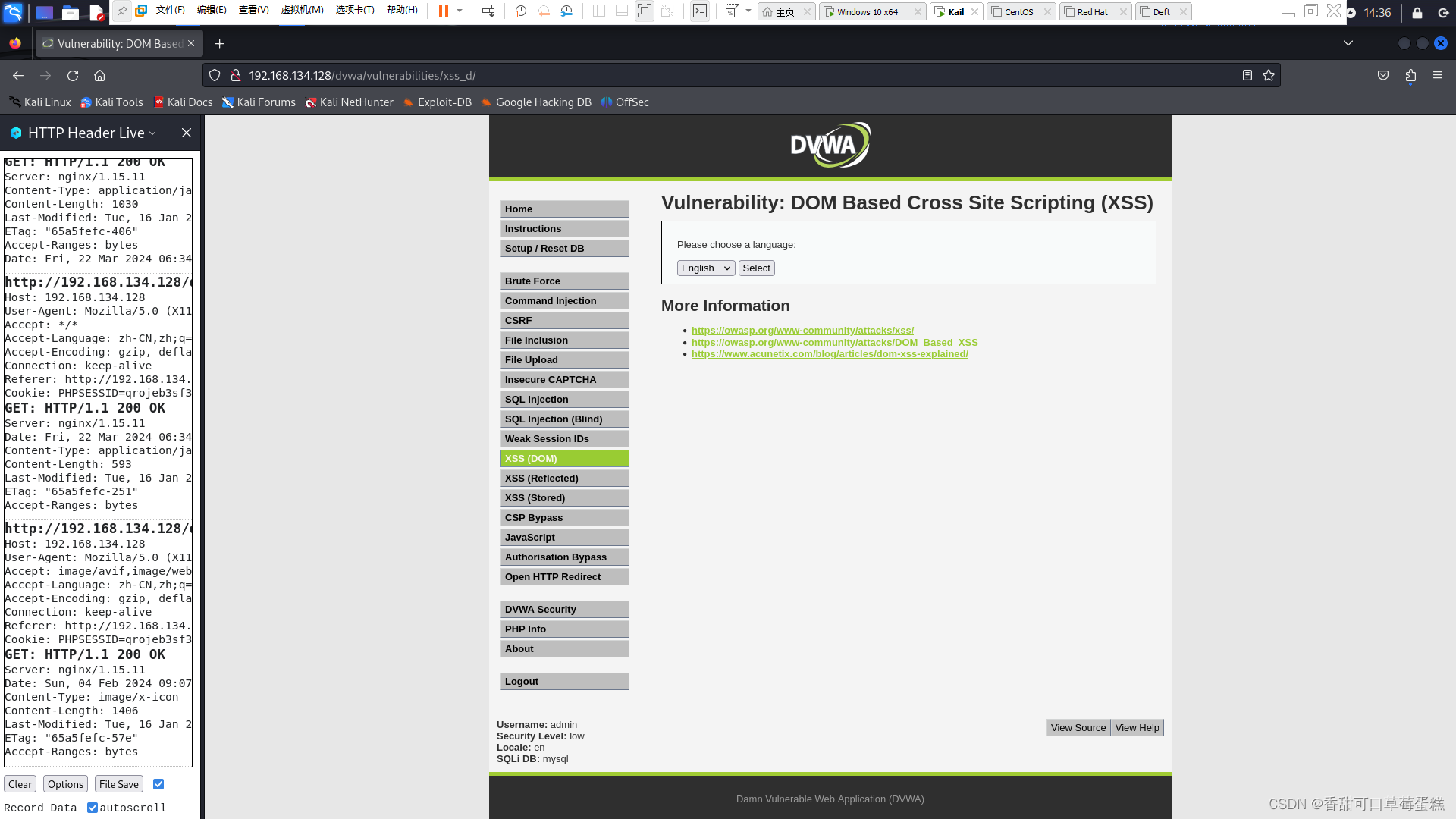Open the 虚拟机(M) menu
Viewport: 1456px width, 819px height.
303,11
